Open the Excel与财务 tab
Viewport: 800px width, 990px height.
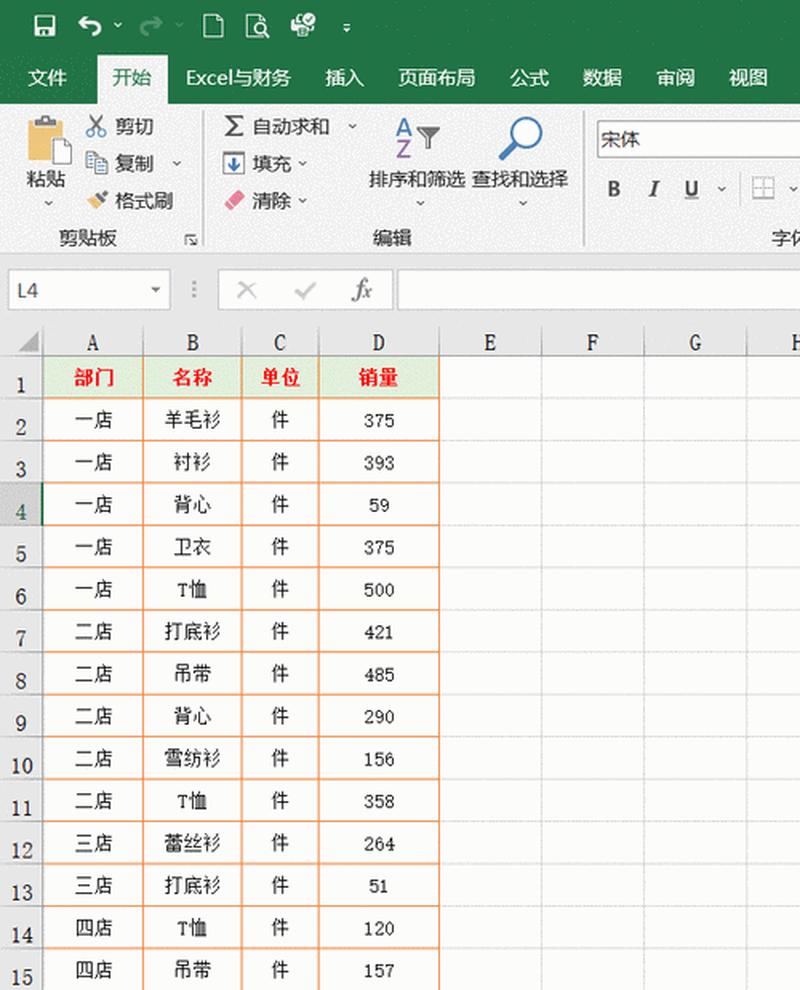click(238, 78)
